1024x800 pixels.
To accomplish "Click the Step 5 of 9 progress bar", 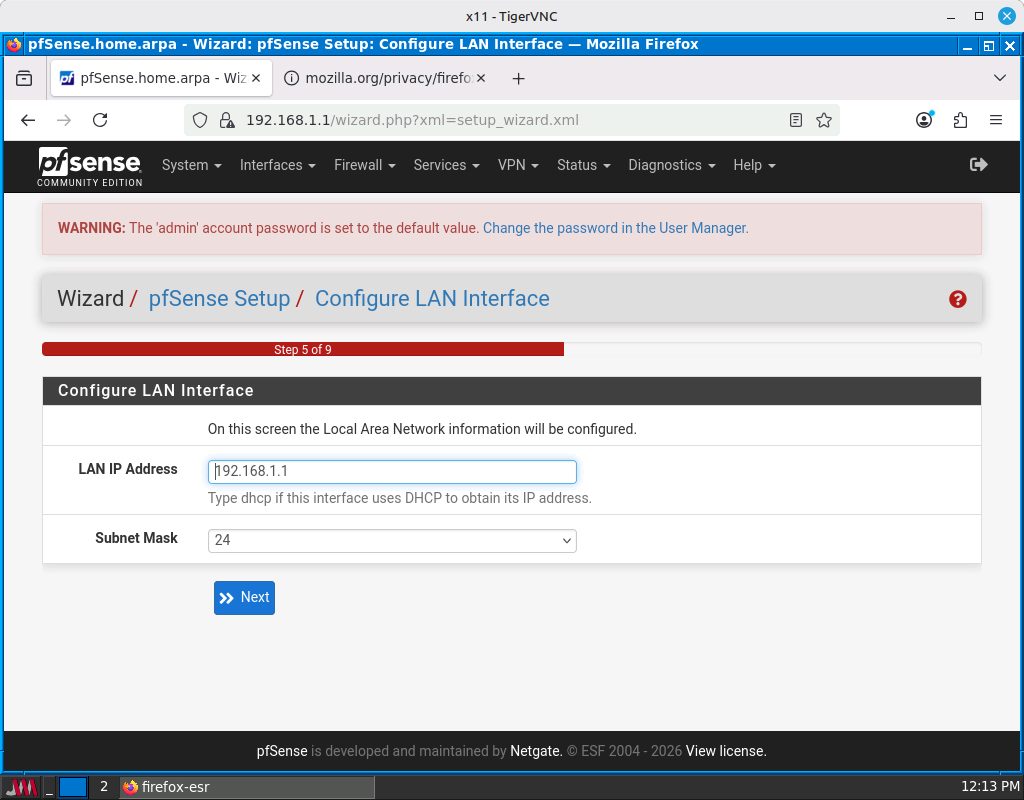I will click(x=303, y=350).
